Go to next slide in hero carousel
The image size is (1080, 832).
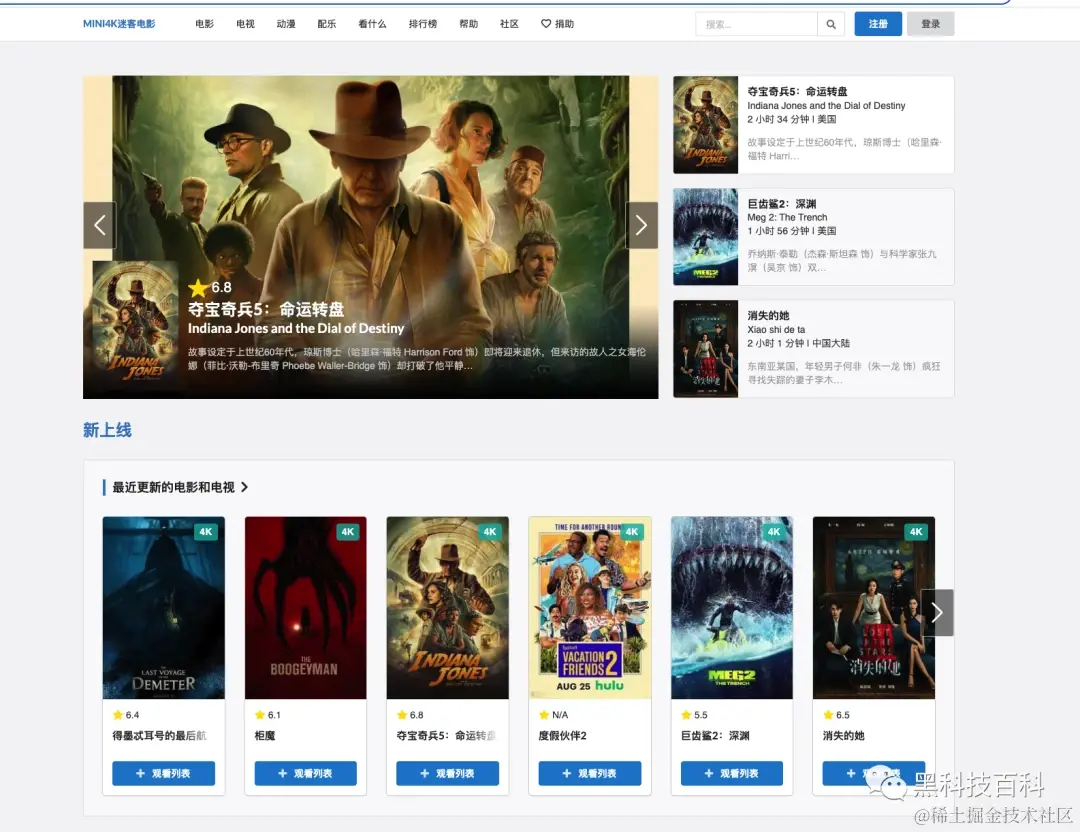click(x=641, y=225)
